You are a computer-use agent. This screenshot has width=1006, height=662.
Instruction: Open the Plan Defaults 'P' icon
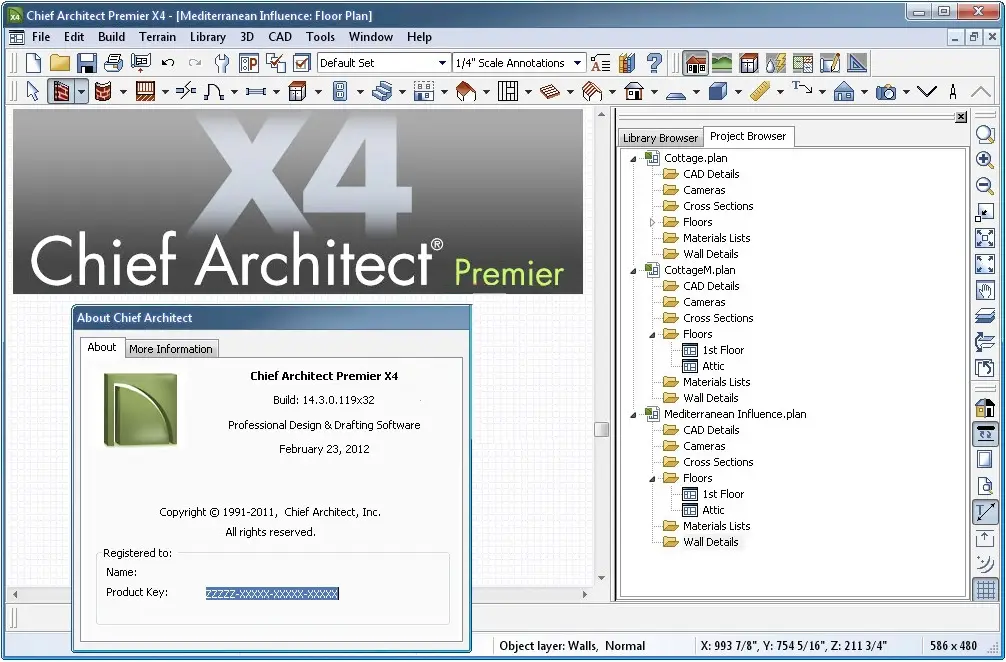pyautogui.click(x=248, y=63)
